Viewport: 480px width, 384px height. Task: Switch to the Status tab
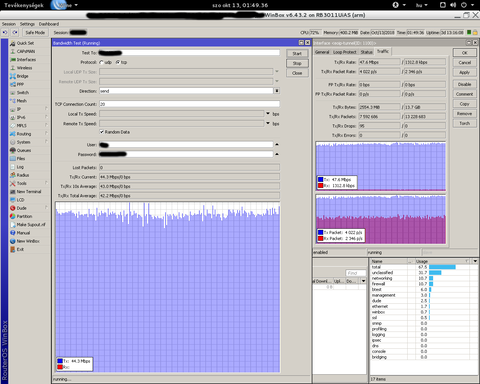(366, 52)
